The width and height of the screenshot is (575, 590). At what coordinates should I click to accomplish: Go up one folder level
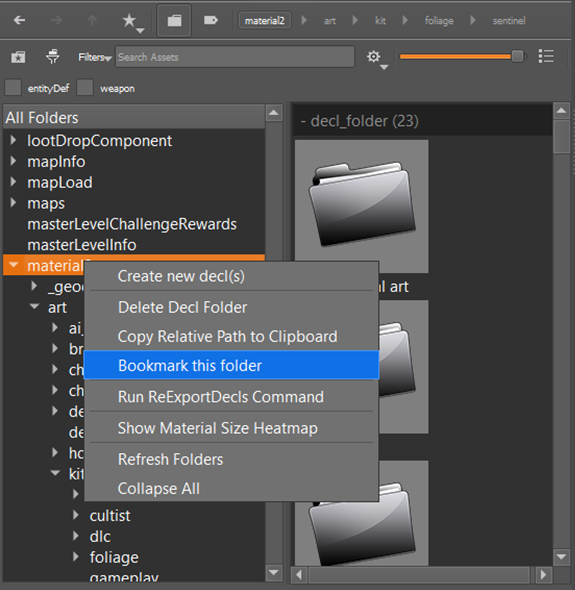(92, 20)
